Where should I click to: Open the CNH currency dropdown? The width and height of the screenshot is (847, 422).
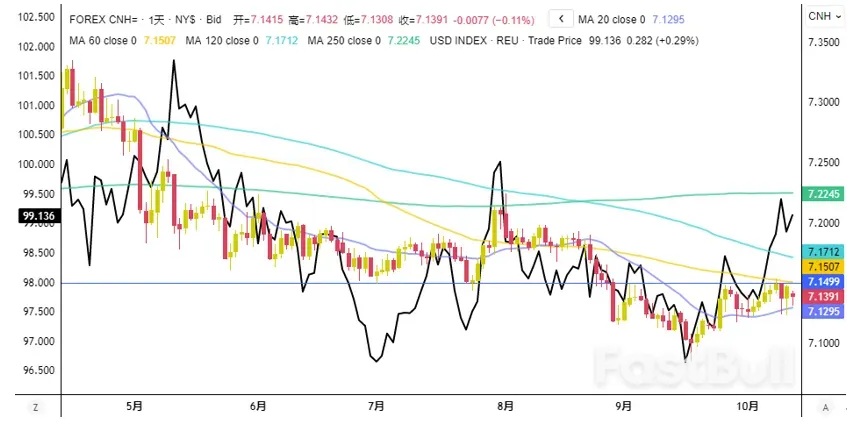point(824,17)
